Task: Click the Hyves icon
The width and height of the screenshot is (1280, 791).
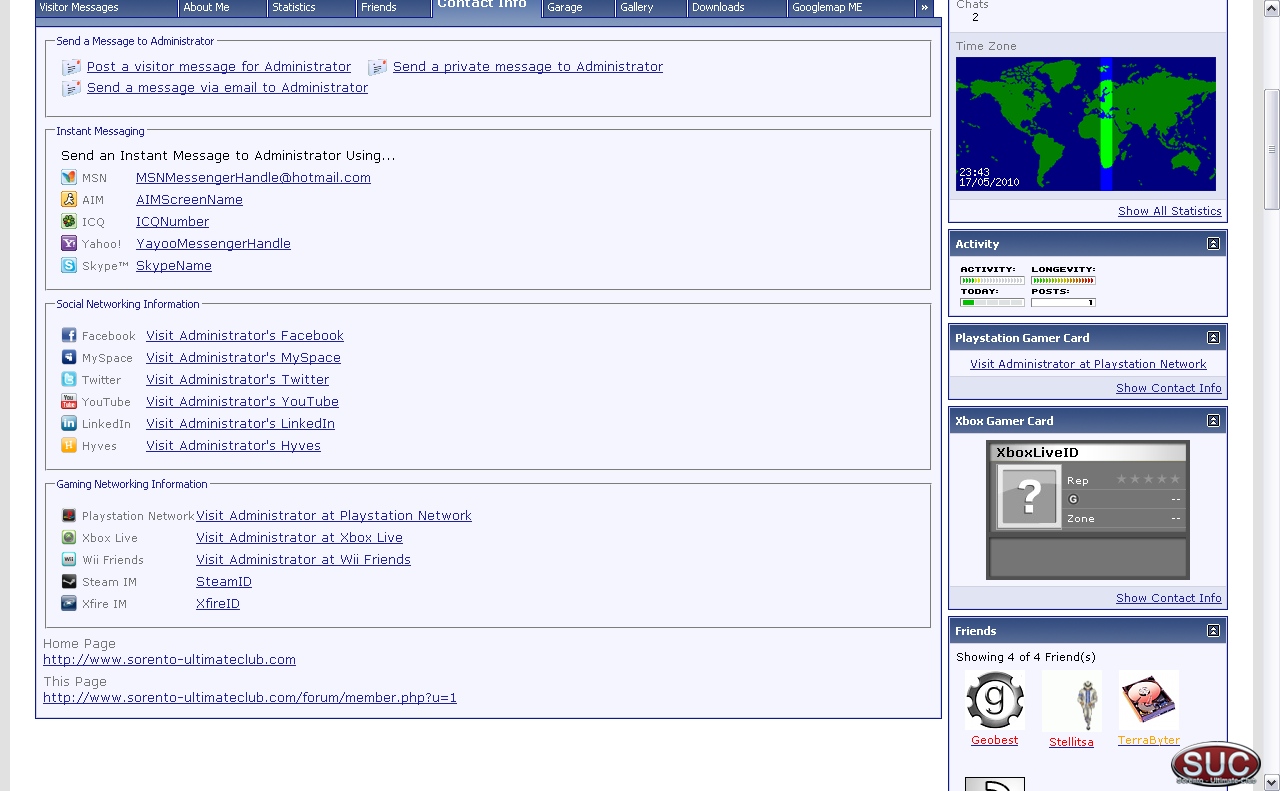Action: click(69, 445)
